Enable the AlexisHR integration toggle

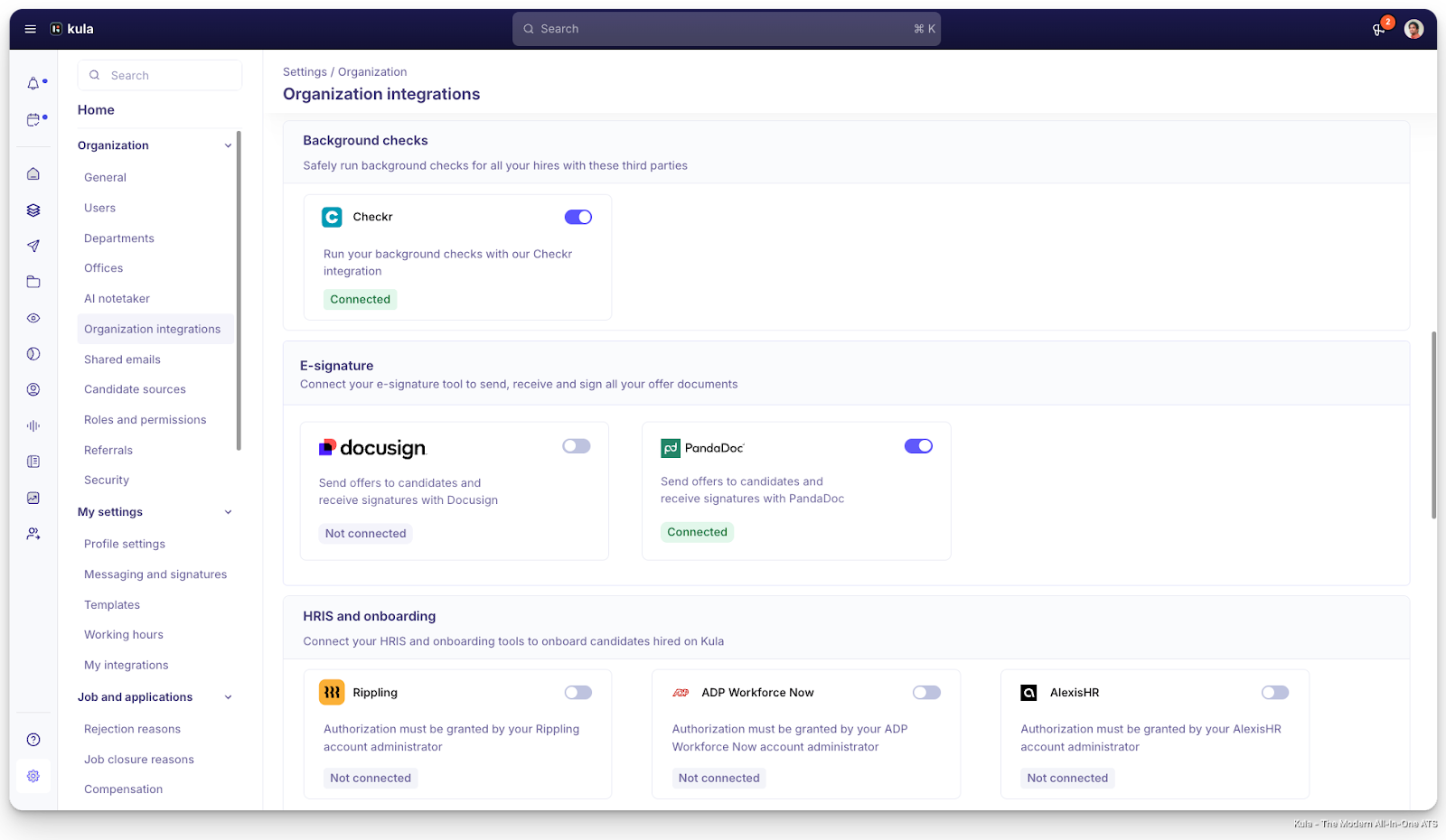pyautogui.click(x=1275, y=693)
